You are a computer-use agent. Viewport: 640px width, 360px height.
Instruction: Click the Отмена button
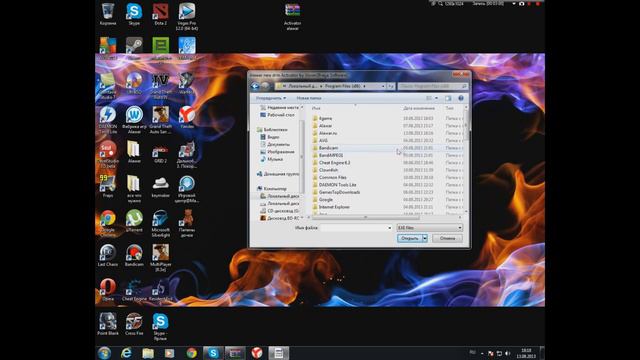tap(447, 238)
